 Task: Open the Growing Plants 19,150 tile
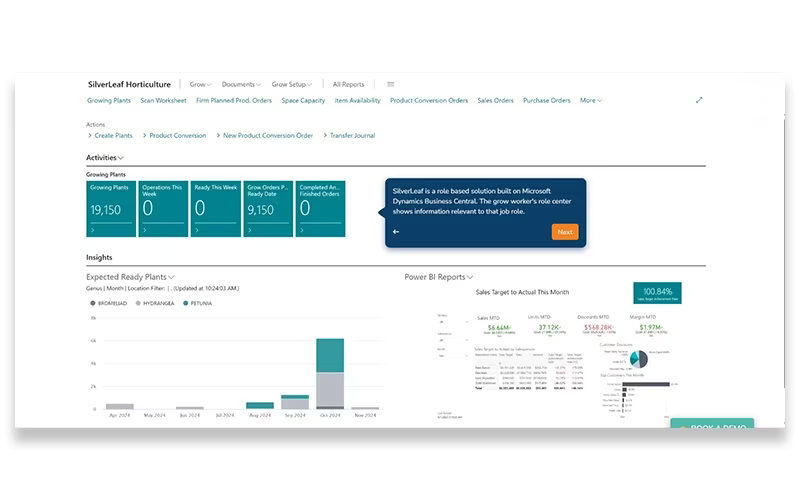[111, 209]
